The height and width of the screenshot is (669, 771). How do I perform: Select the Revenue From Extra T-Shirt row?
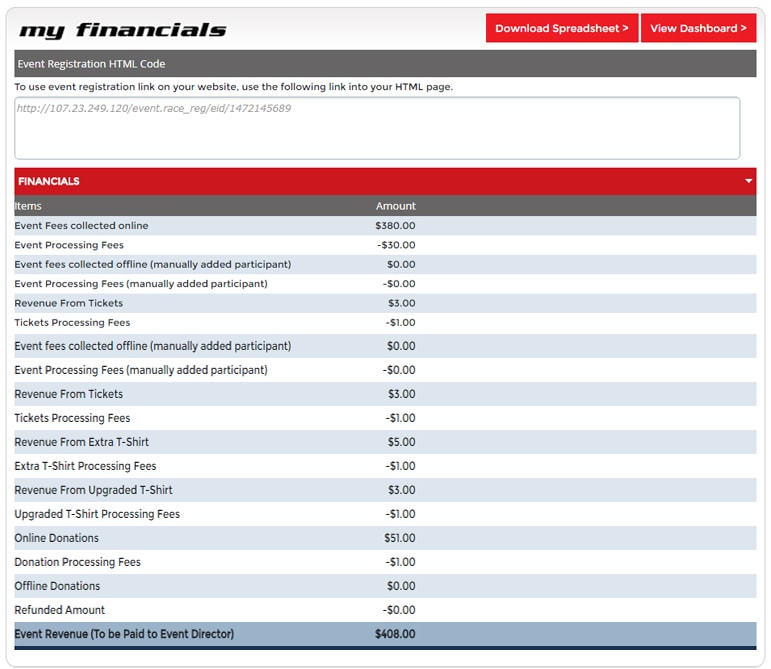pos(81,442)
